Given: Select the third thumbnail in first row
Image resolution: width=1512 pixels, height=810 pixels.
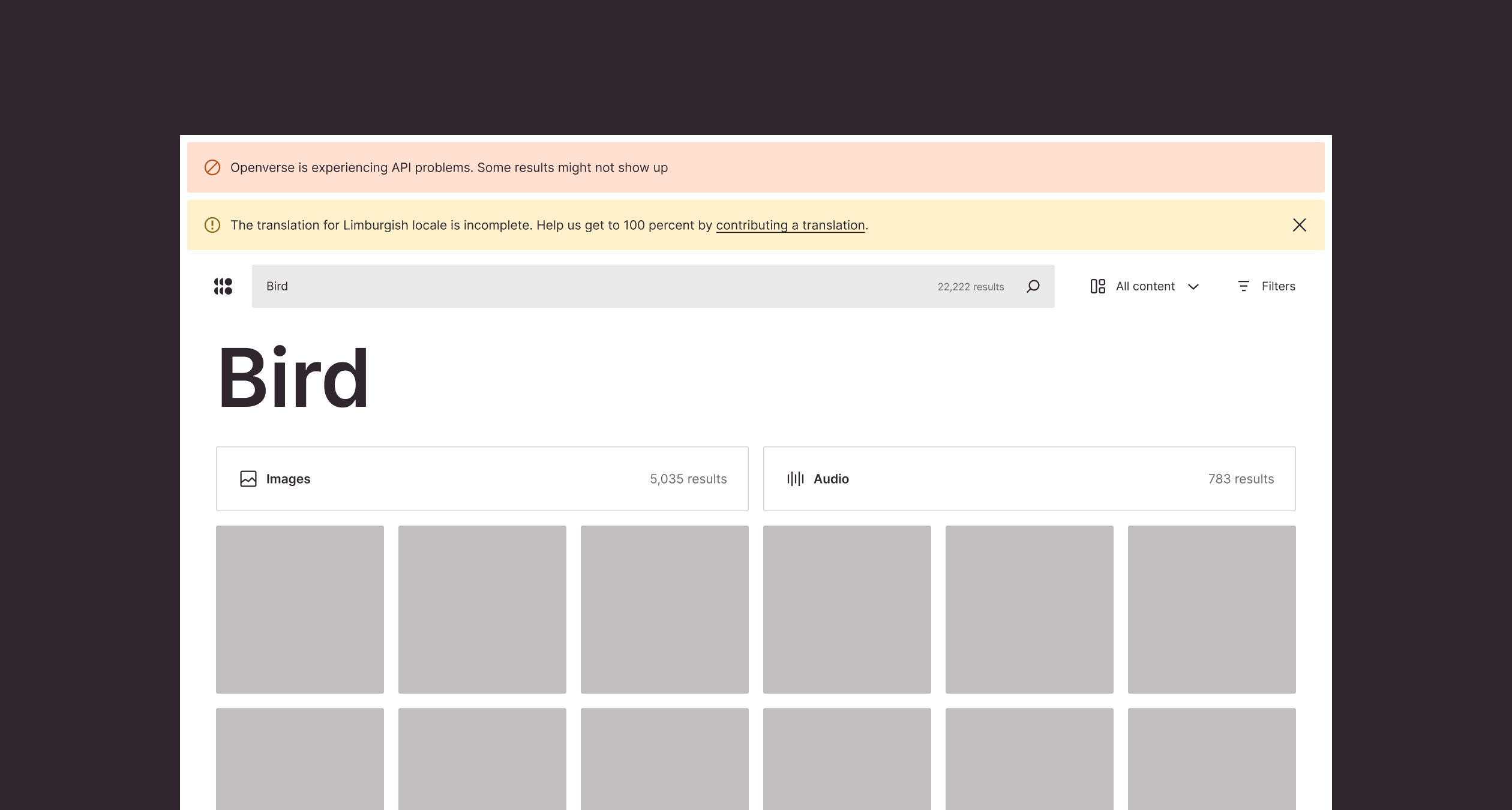Looking at the screenshot, I should pyautogui.click(x=664, y=610).
